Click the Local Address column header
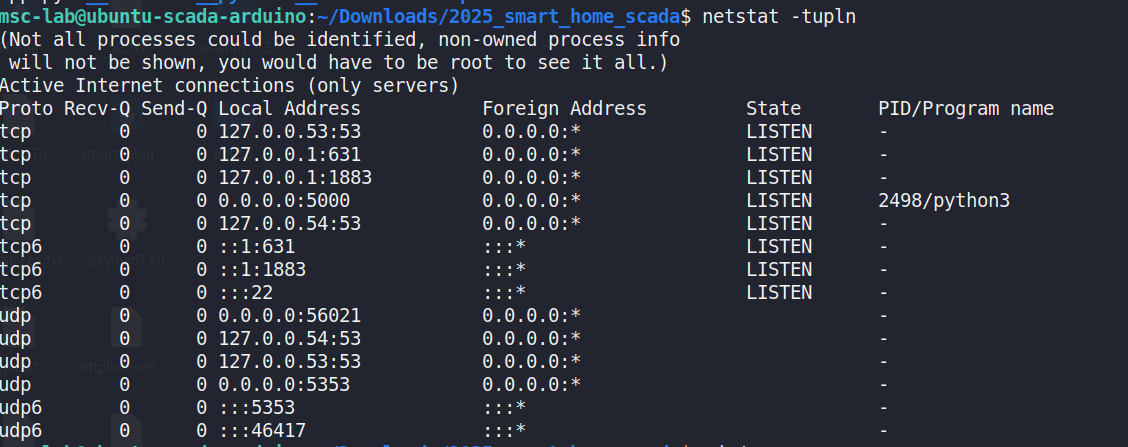 [x=289, y=109]
